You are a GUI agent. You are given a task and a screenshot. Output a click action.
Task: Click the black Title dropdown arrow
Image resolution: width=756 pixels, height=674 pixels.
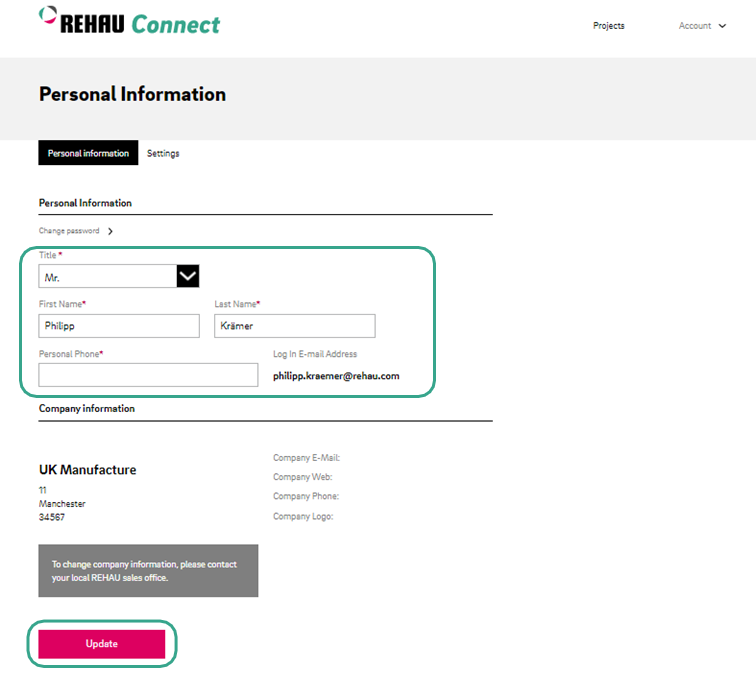coord(188,276)
